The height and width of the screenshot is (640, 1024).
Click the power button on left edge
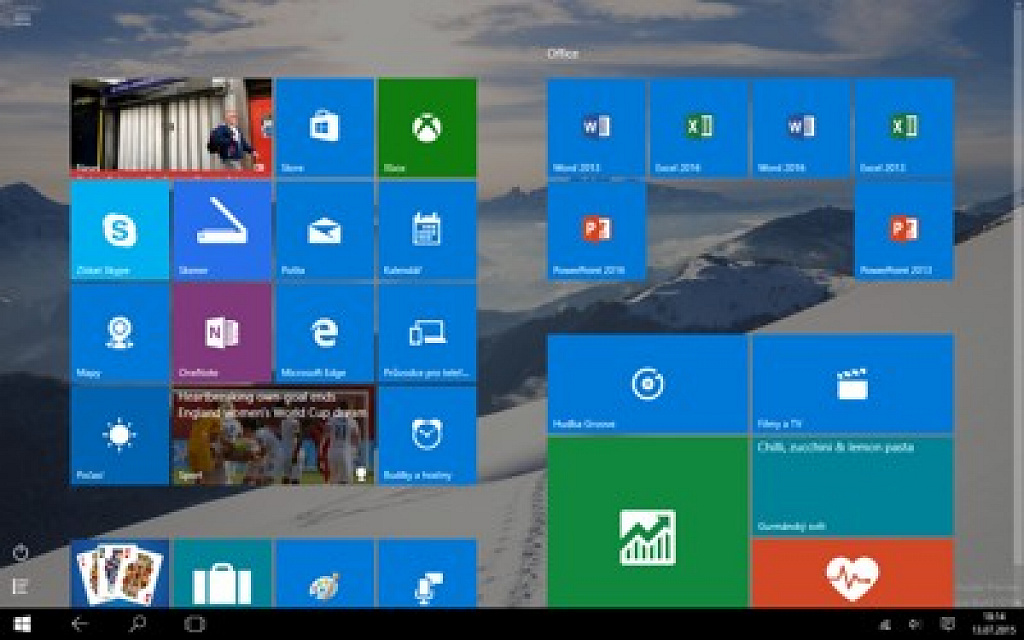tap(20, 553)
